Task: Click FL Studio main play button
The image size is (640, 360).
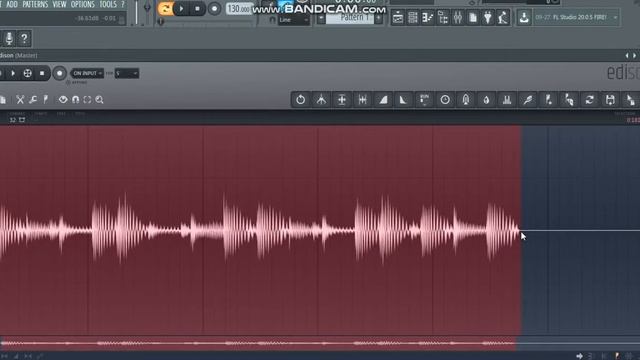Action: (181, 9)
